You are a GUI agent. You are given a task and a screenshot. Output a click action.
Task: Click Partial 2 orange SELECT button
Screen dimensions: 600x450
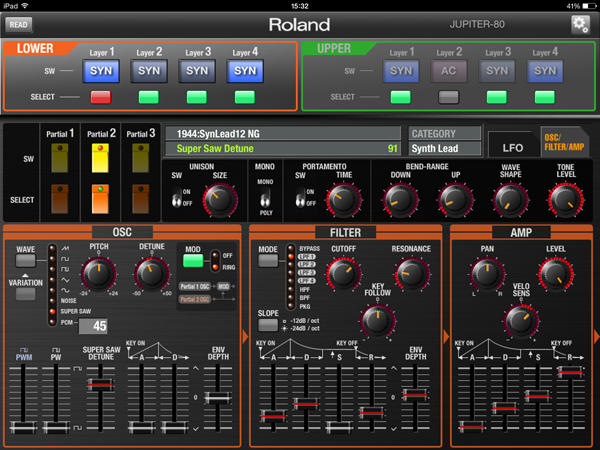pyautogui.click(x=100, y=199)
